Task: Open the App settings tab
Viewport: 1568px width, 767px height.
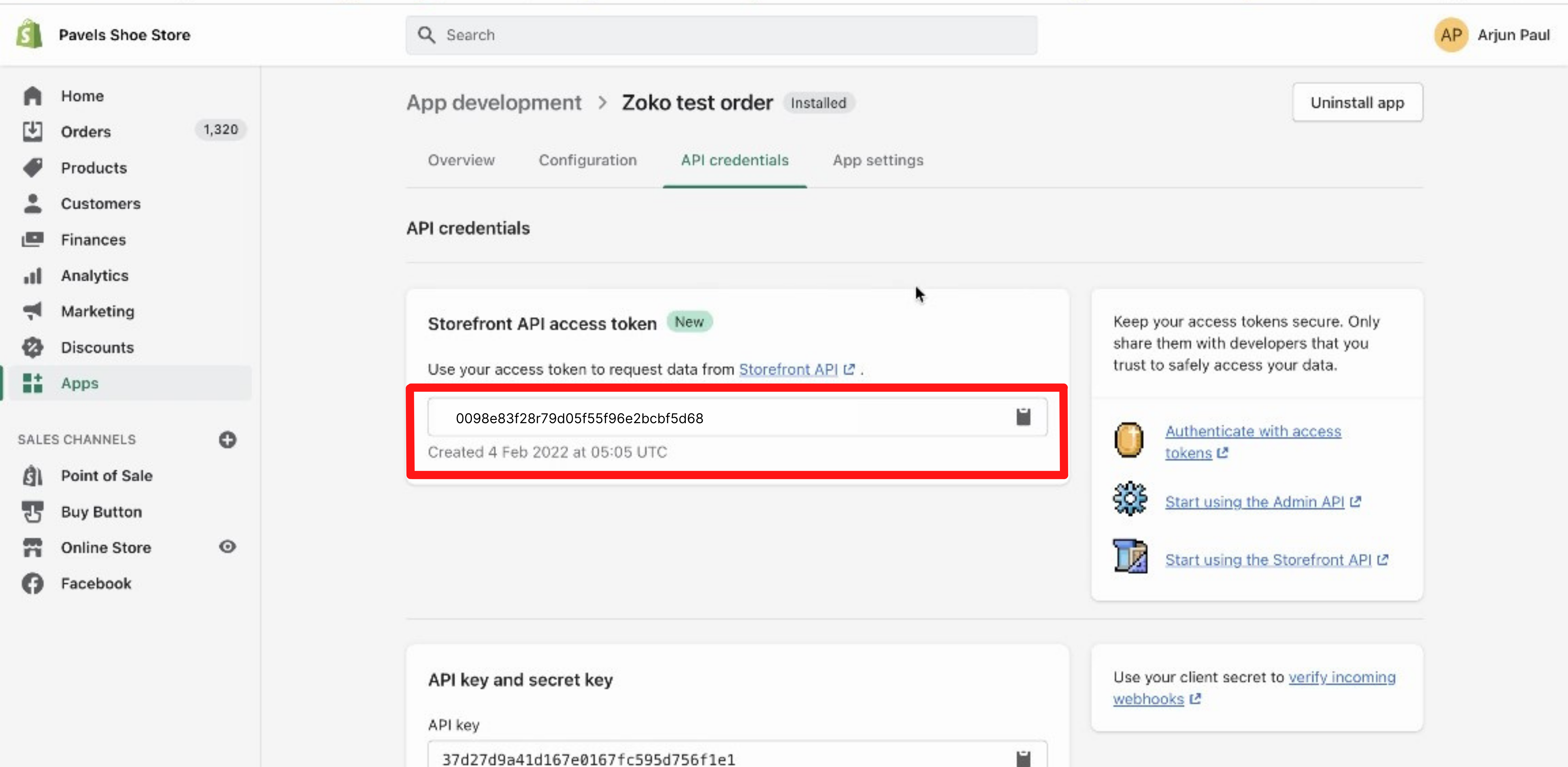Action: coord(878,160)
